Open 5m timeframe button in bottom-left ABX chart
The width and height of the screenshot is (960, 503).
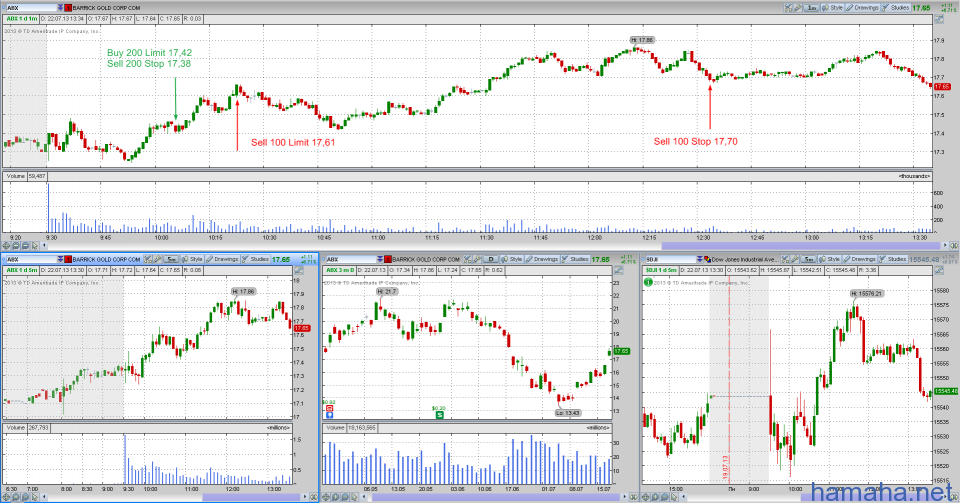pyautogui.click(x=171, y=259)
